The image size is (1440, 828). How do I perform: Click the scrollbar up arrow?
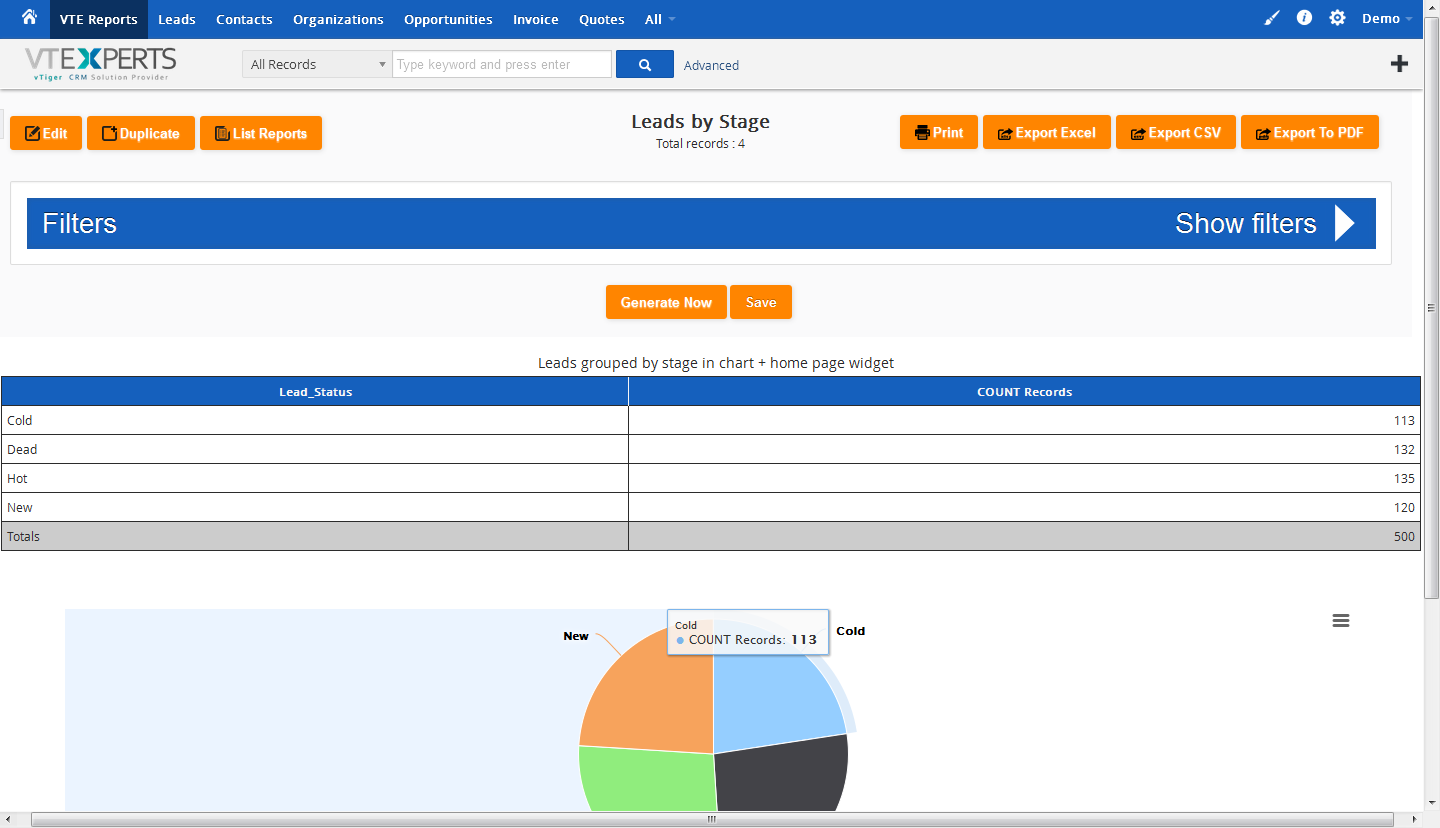1431,8
